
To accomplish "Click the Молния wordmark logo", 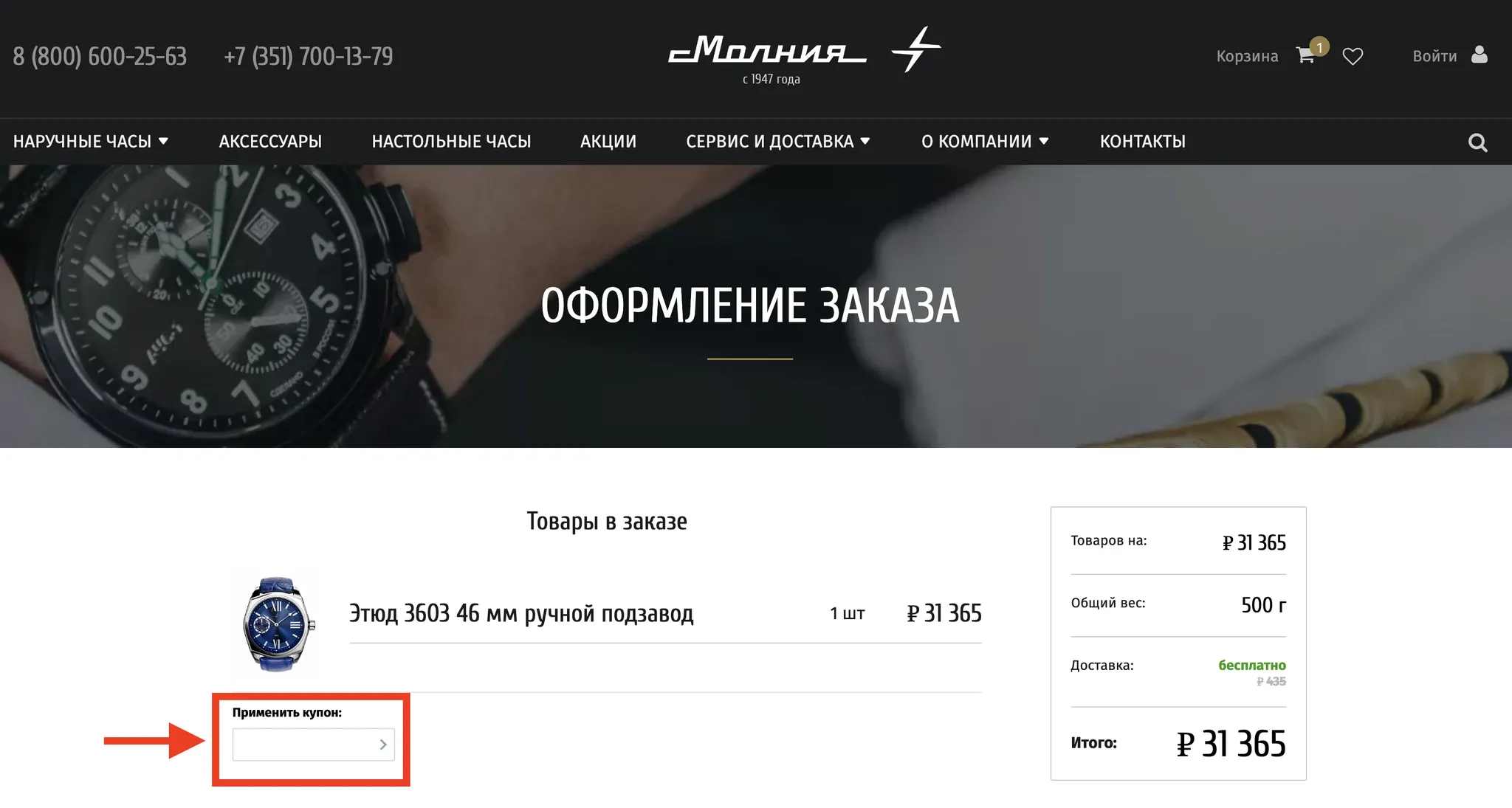I will 768,50.
